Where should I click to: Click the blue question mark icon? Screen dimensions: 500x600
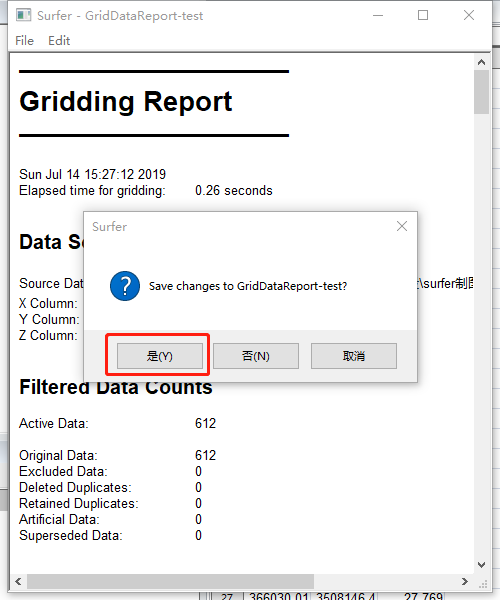coord(125,286)
